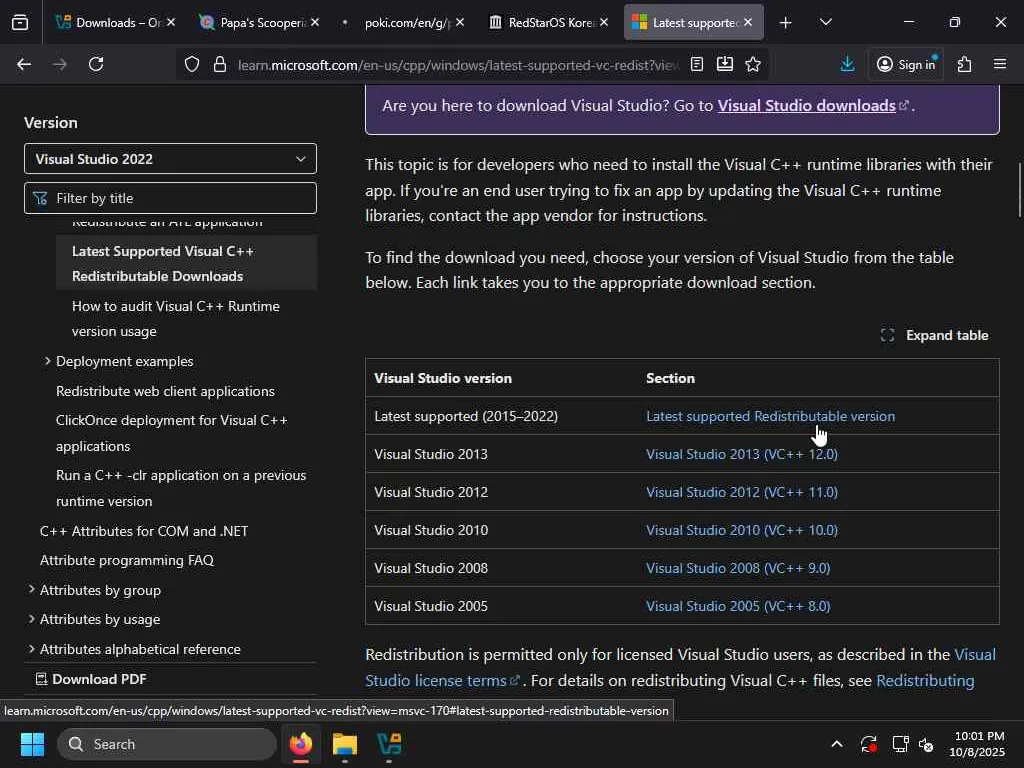Bookmark this page with star icon
This screenshot has height=768, width=1024.
click(x=753, y=64)
